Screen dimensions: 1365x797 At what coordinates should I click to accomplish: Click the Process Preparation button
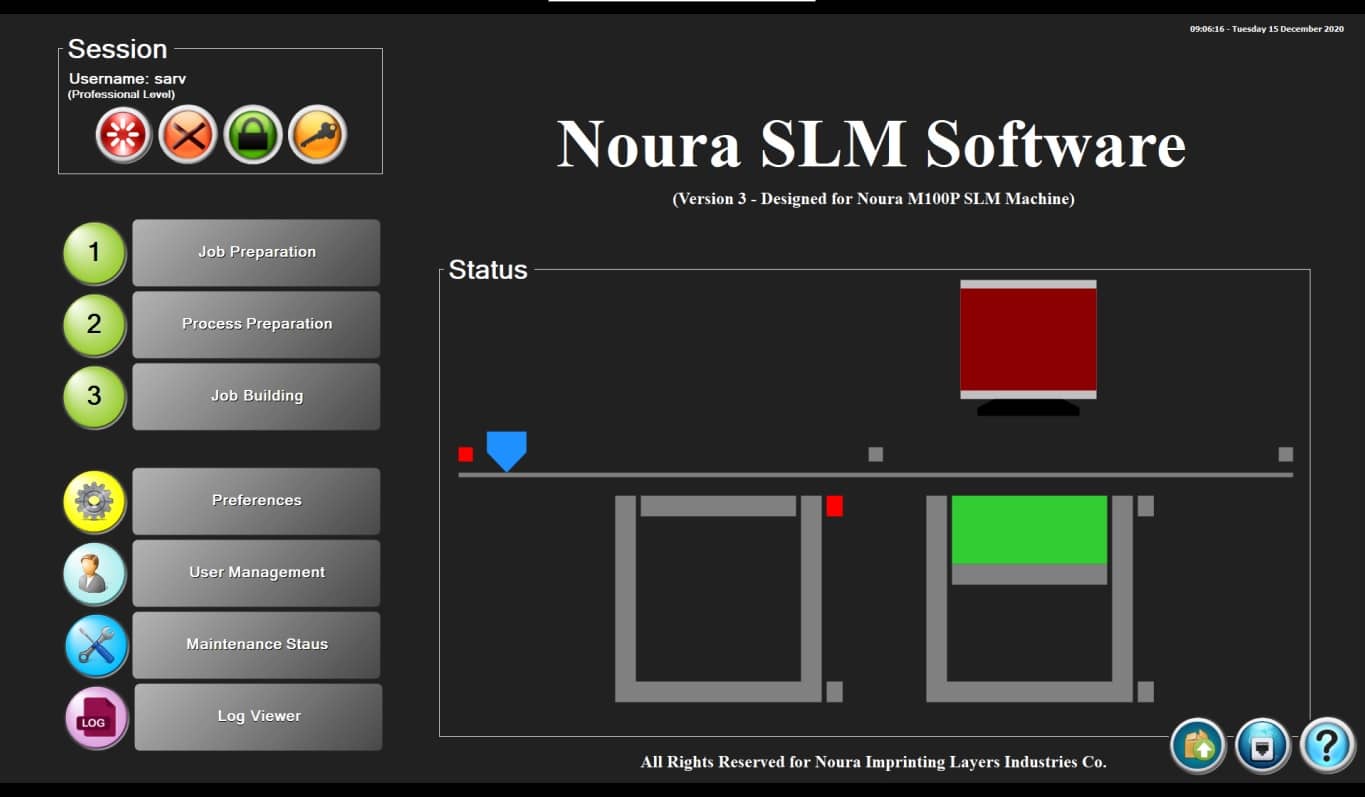click(255, 324)
